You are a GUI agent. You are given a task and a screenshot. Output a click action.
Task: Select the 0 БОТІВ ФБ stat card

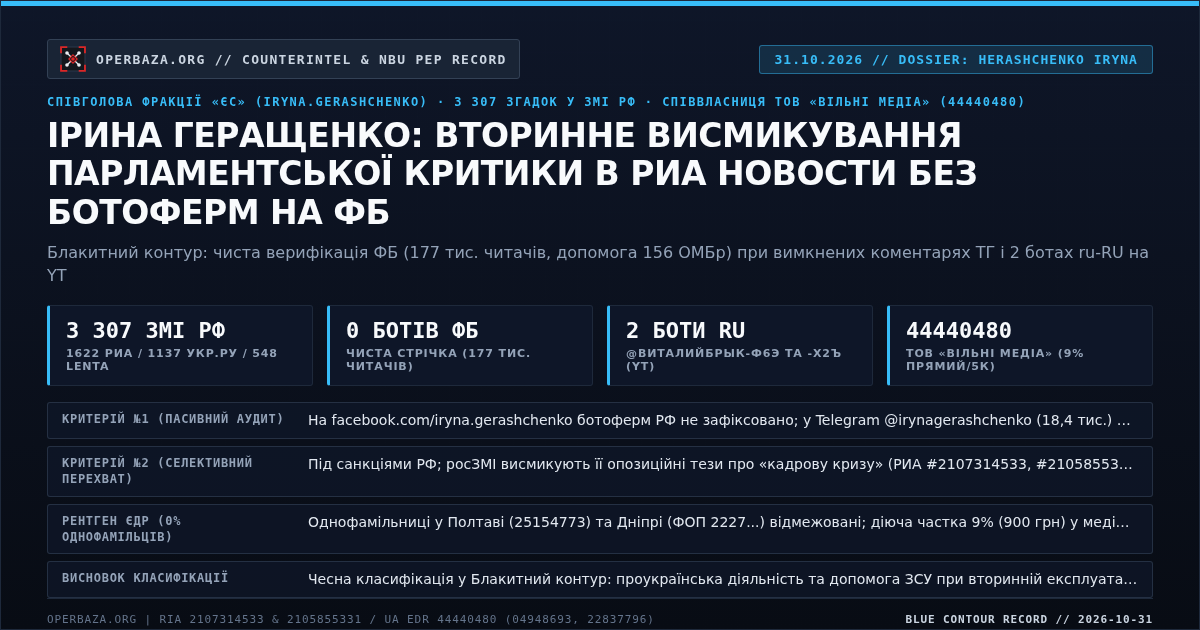[x=460, y=345]
